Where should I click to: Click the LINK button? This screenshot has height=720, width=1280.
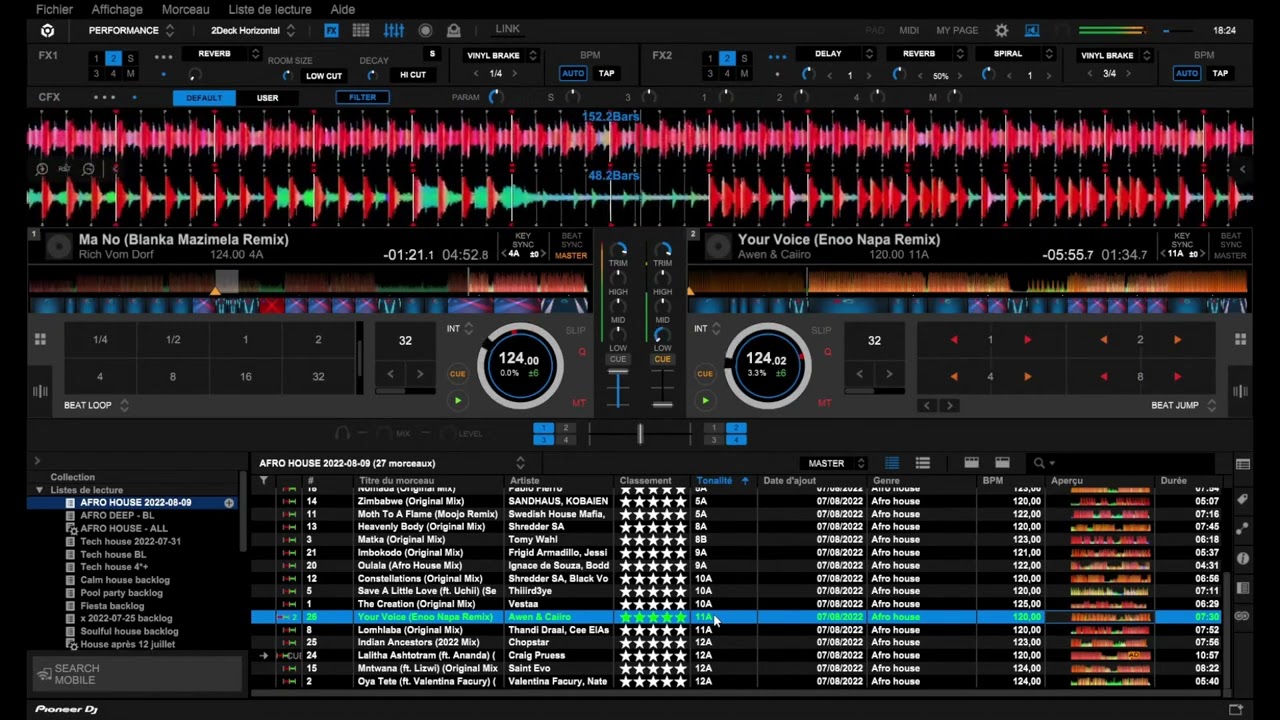pyautogui.click(x=508, y=29)
